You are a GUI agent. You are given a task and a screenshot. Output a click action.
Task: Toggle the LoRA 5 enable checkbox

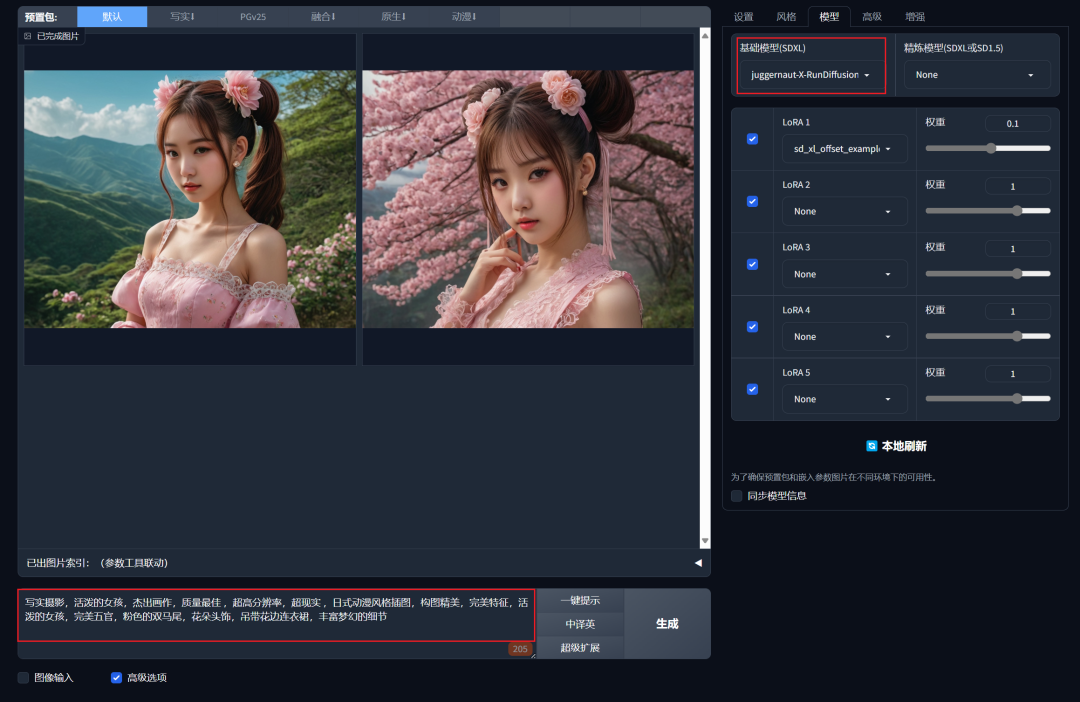tap(752, 389)
